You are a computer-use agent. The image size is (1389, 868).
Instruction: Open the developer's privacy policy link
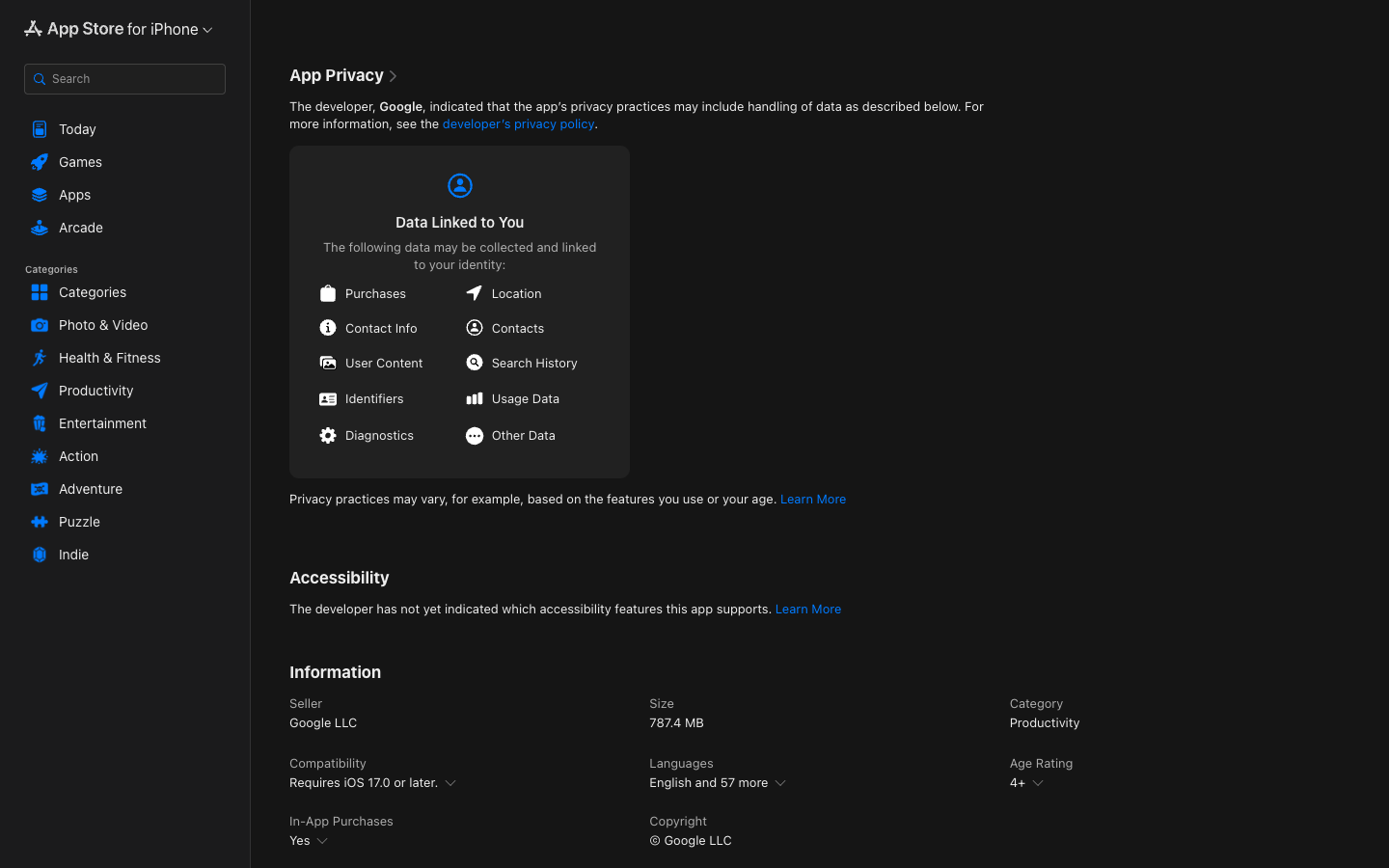(x=518, y=124)
